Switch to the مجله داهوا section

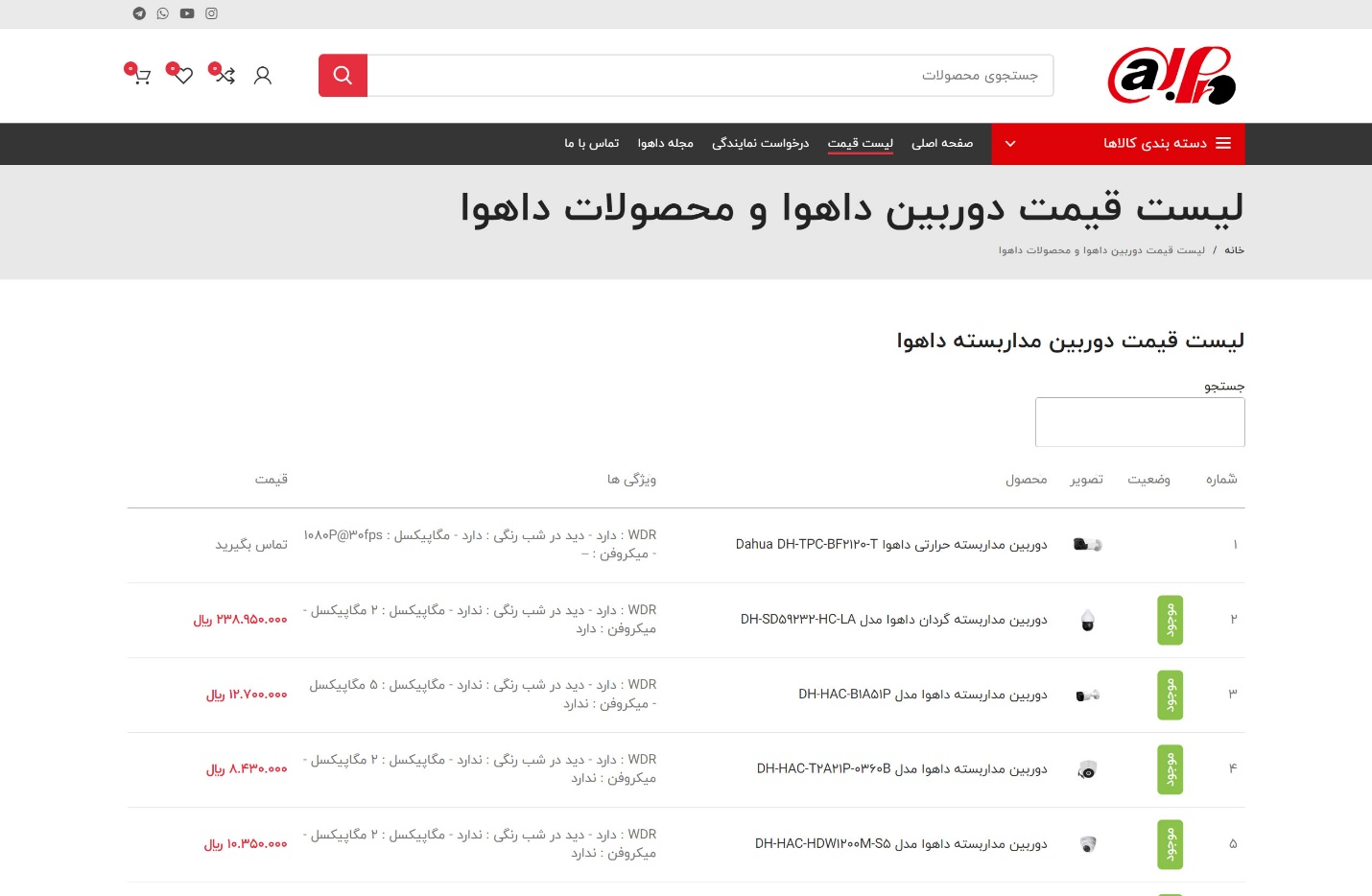coord(665,143)
